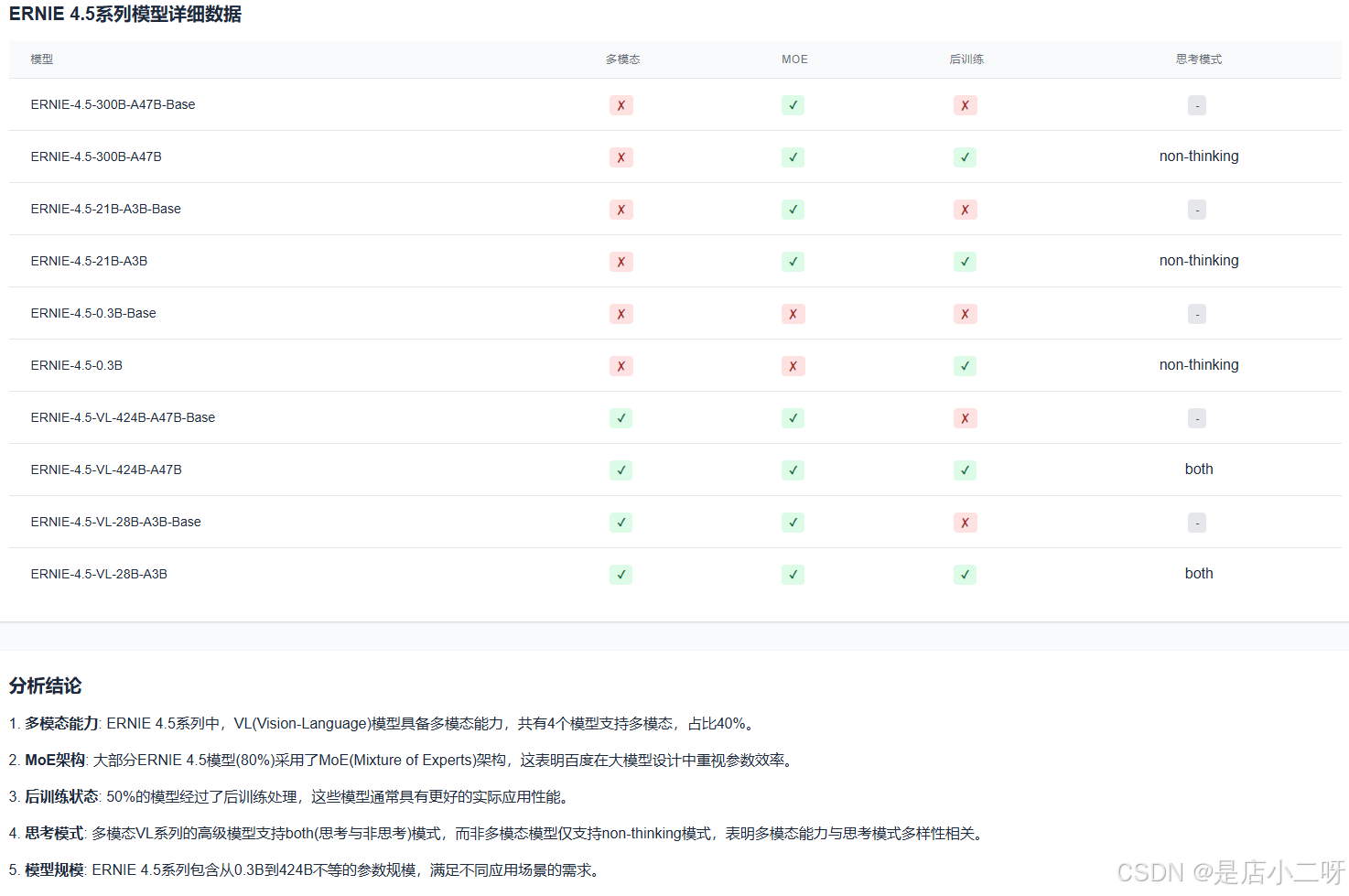The image size is (1349, 896).
Task: Click the 多模态能力 conclusion line
Action: [x=383, y=724]
